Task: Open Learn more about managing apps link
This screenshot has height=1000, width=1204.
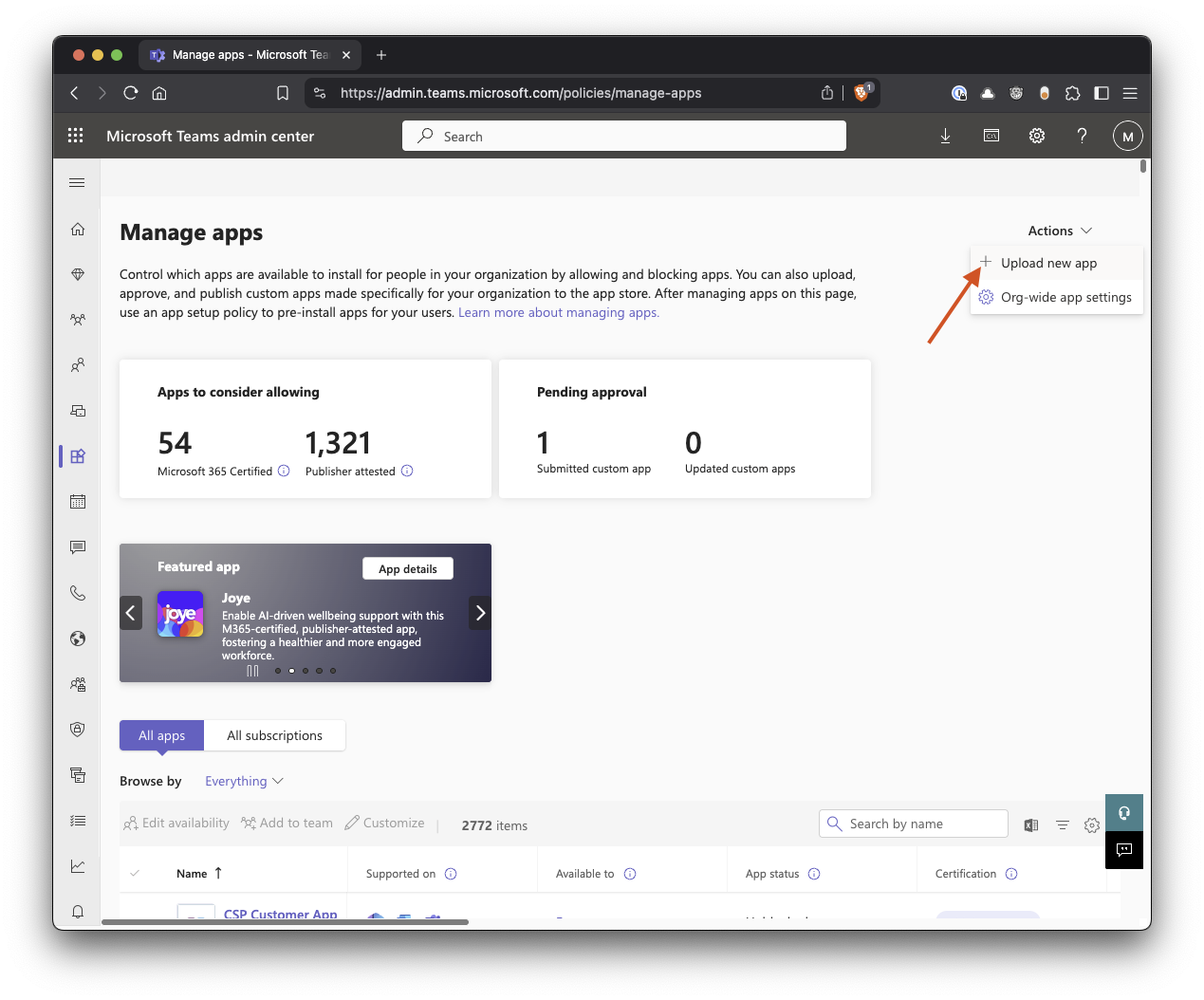Action: pyautogui.click(x=558, y=312)
